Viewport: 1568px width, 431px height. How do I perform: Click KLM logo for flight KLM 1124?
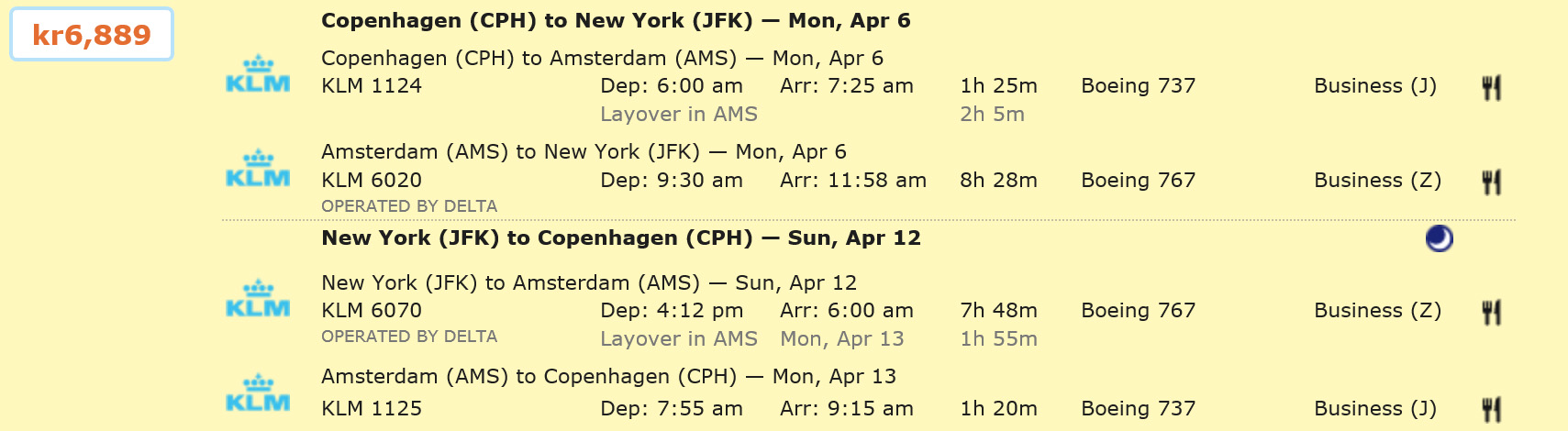tap(258, 74)
